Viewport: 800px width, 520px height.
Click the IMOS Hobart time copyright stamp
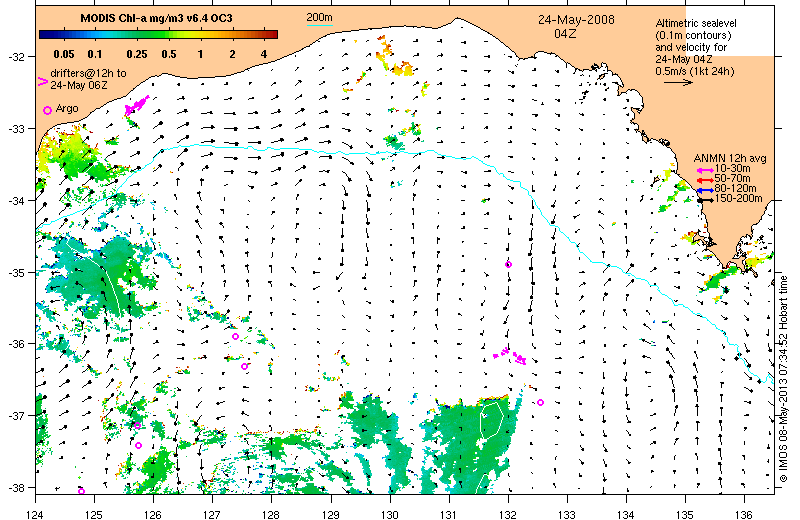pos(784,379)
